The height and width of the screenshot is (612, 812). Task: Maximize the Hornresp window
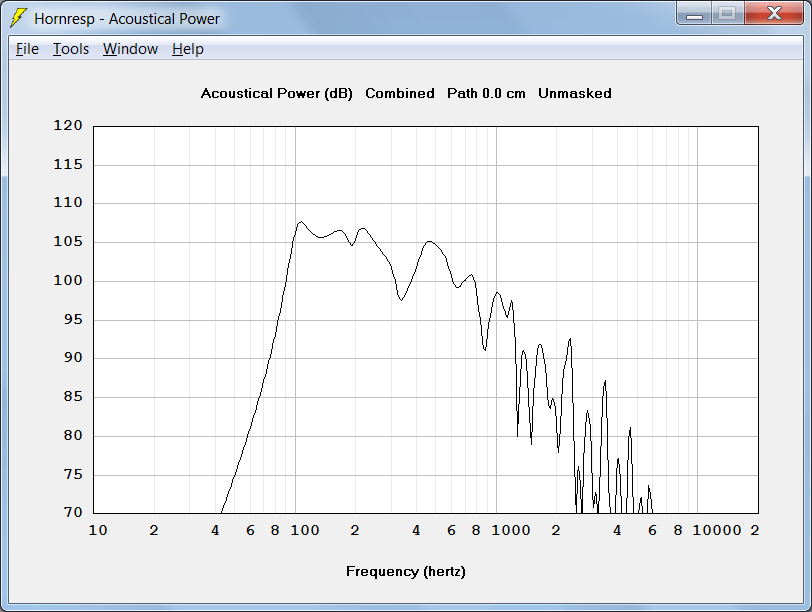(x=728, y=14)
